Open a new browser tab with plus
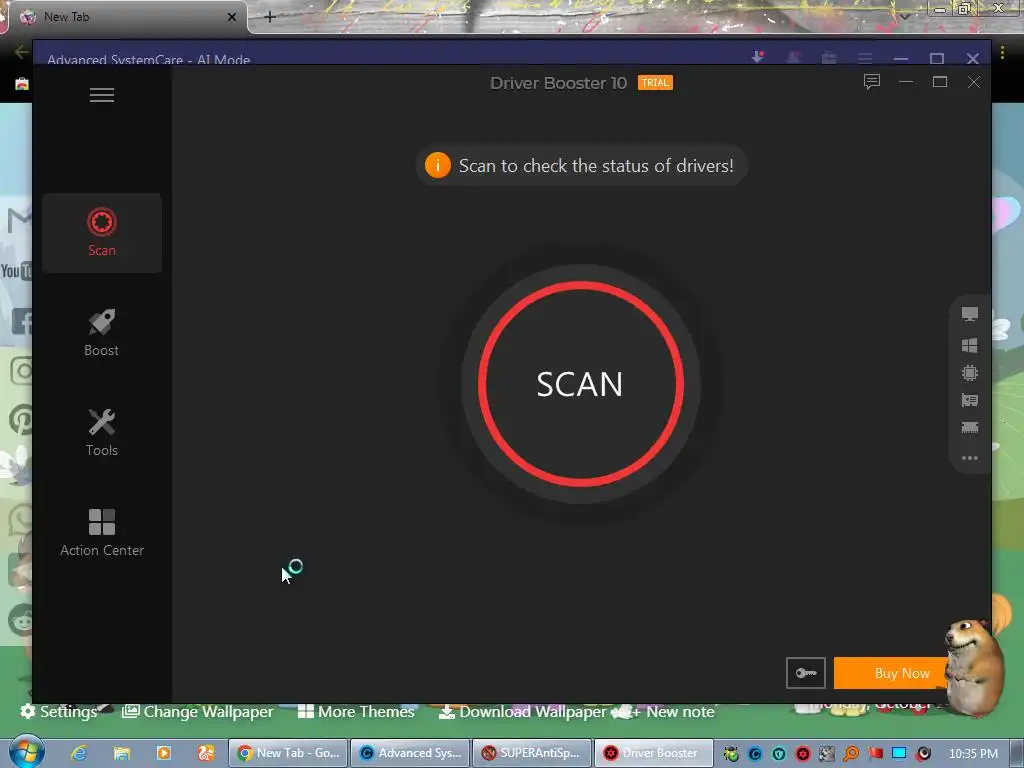 (x=270, y=17)
